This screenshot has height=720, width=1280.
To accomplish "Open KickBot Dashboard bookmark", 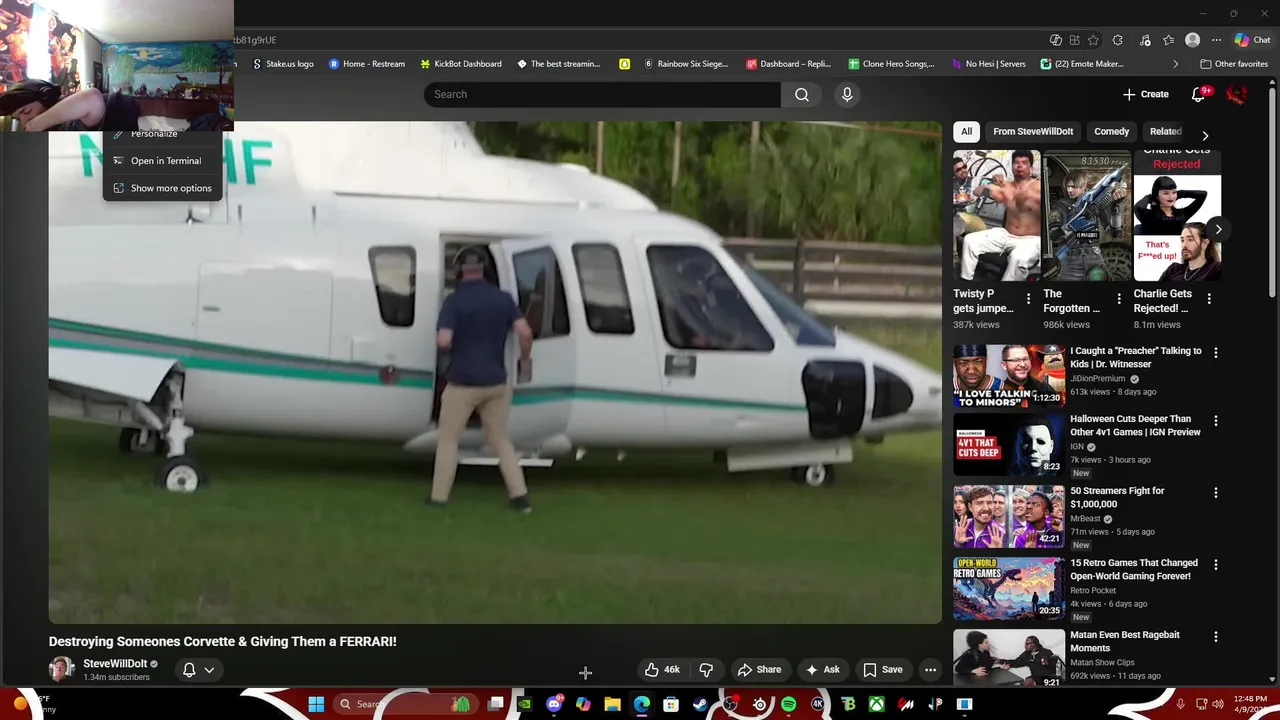I will [459, 64].
